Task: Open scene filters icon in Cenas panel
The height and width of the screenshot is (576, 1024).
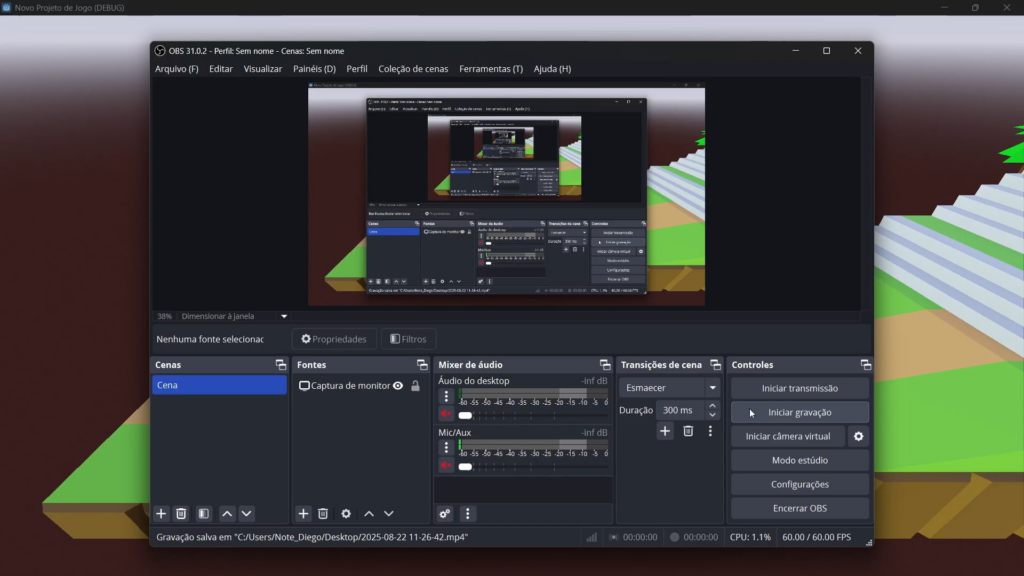Action: 204,514
